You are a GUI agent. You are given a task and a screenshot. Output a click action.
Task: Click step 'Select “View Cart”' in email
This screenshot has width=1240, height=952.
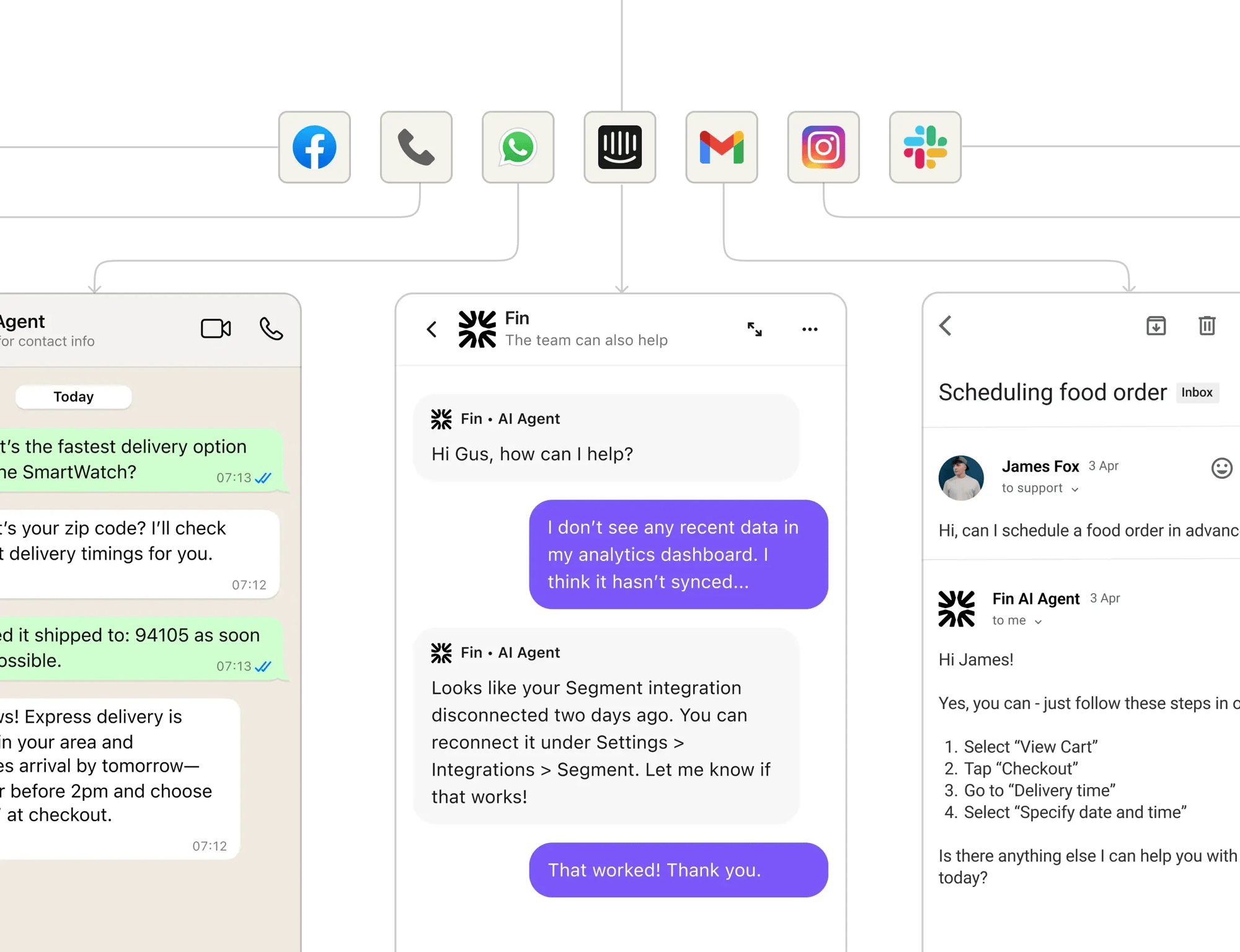tap(1030, 747)
